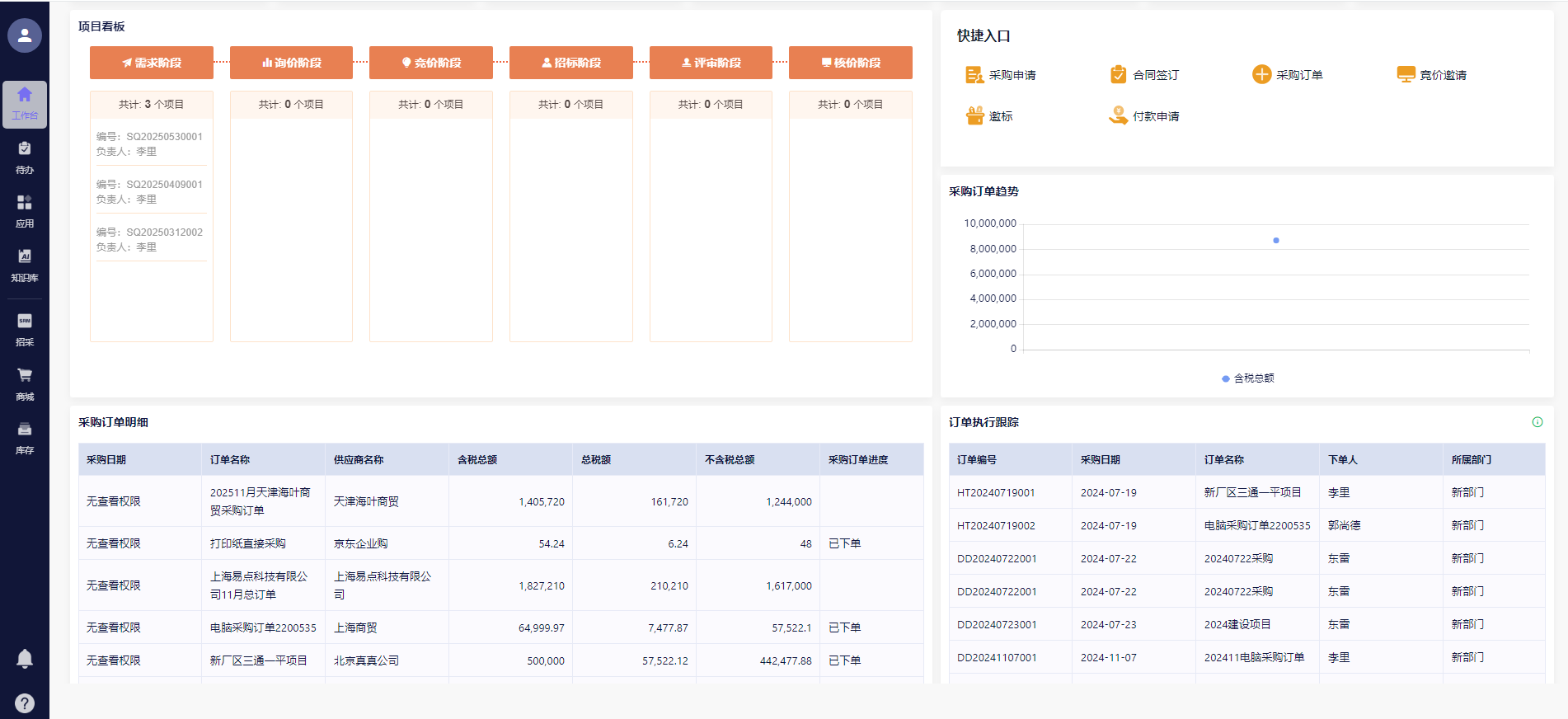The width and height of the screenshot is (1568, 719).
Task: Open the 知识库 sidebar icon
Action: pos(25,265)
